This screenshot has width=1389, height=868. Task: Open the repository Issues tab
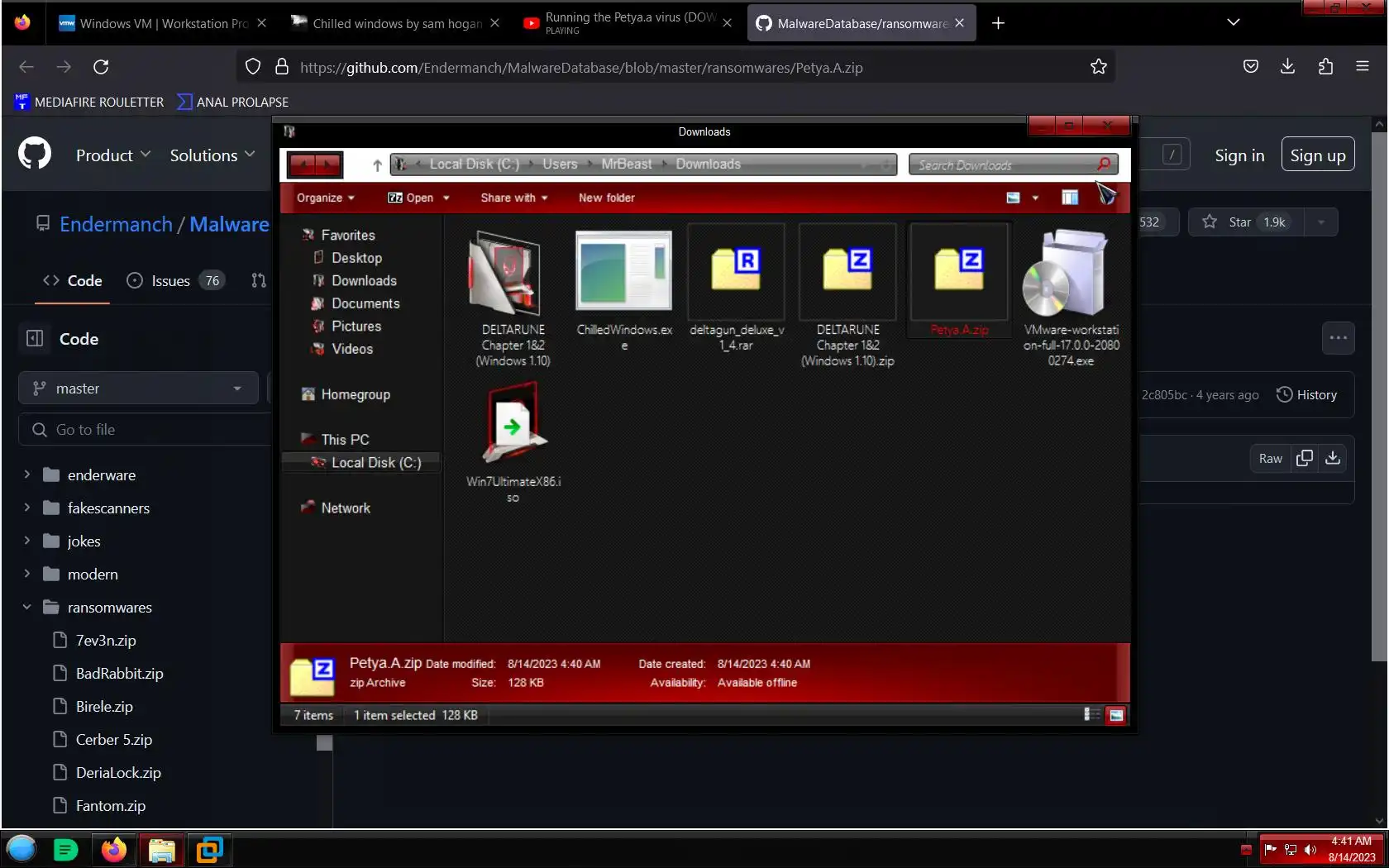coord(175,281)
